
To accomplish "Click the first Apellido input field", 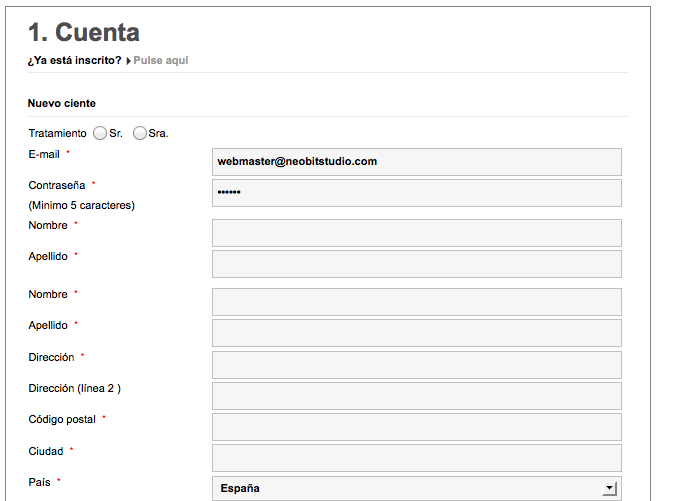I will tap(416, 264).
